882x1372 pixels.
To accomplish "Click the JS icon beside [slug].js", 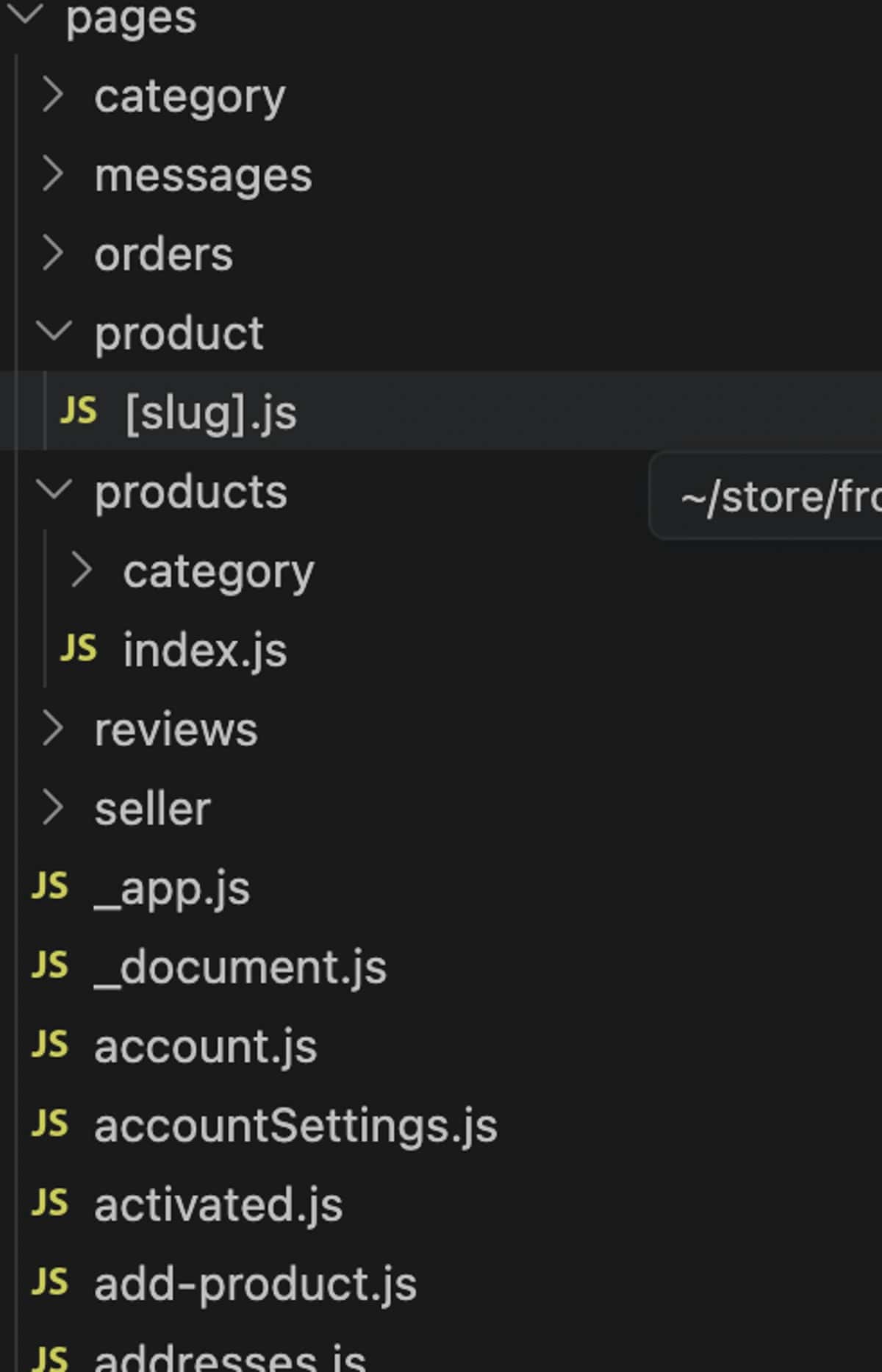I will 78,411.
